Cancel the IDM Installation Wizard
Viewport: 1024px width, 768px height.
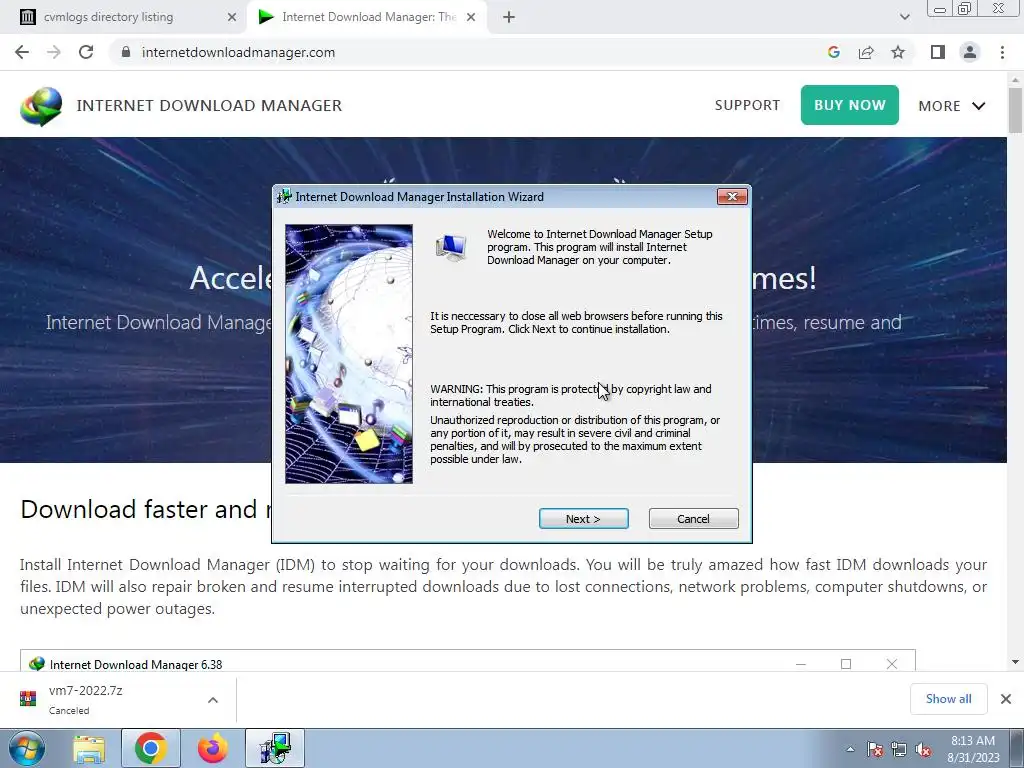point(694,519)
